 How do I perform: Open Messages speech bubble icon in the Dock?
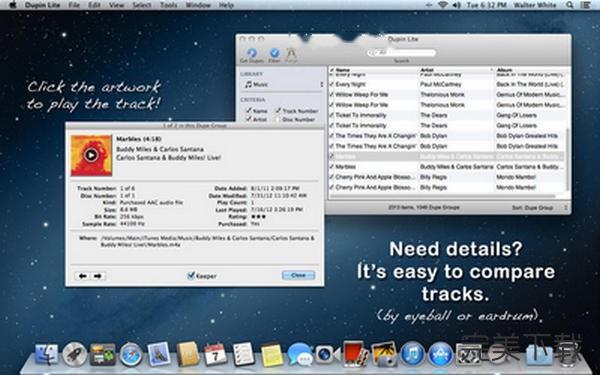click(300, 355)
